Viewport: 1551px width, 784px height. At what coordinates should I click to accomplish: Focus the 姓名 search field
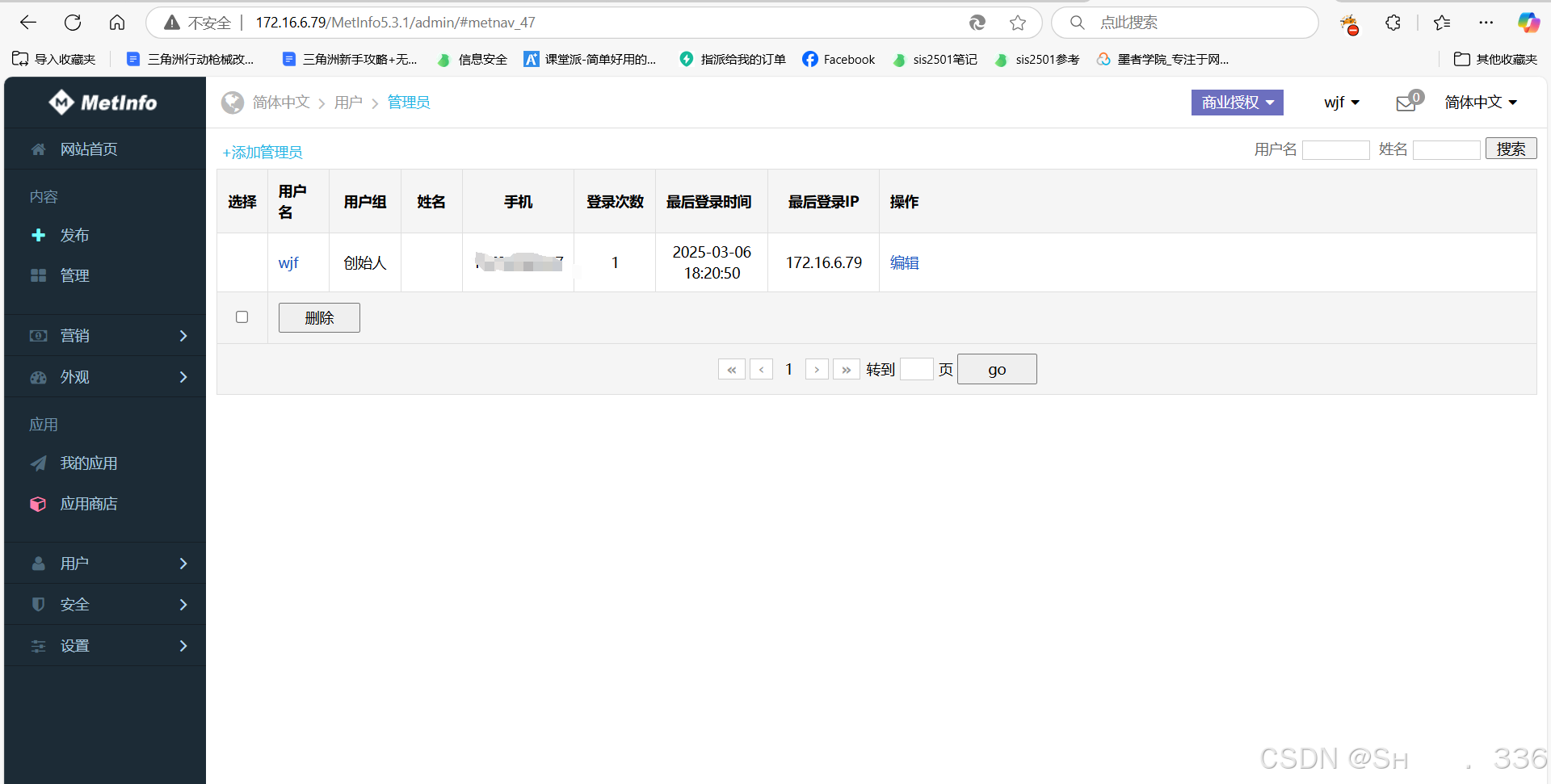(x=1446, y=149)
